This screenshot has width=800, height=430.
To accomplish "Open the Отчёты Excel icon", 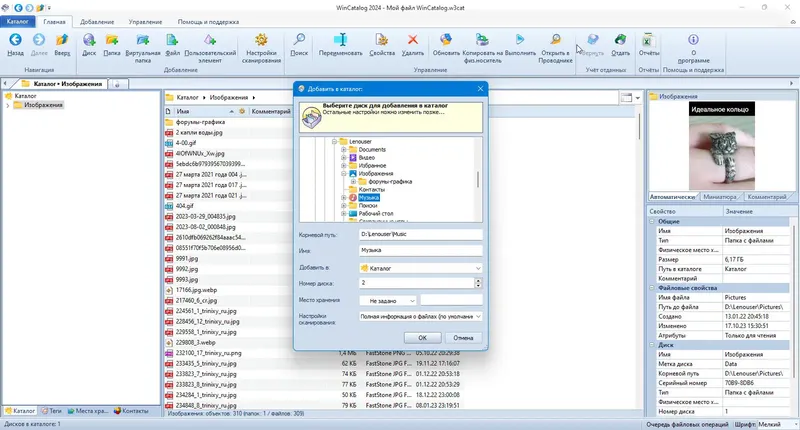I will point(648,40).
